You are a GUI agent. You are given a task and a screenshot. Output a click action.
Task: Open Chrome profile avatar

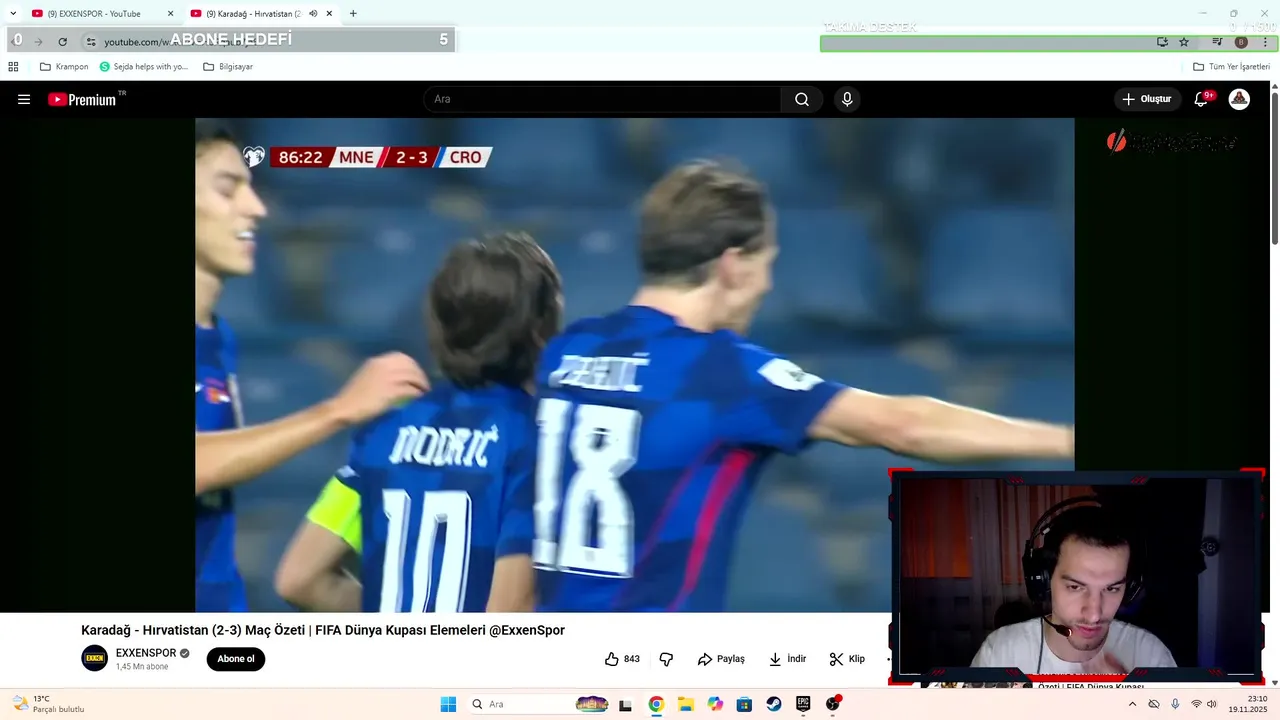(1241, 42)
